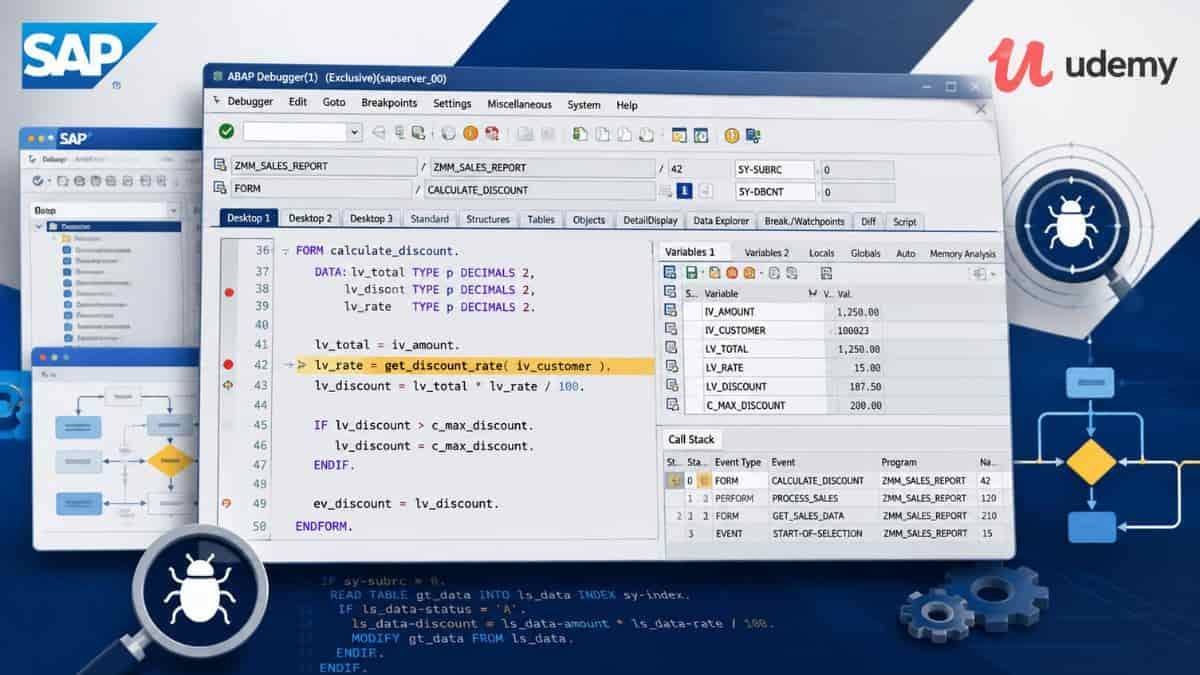
Task: Click the second step icon in main toolbar
Action: (399, 133)
